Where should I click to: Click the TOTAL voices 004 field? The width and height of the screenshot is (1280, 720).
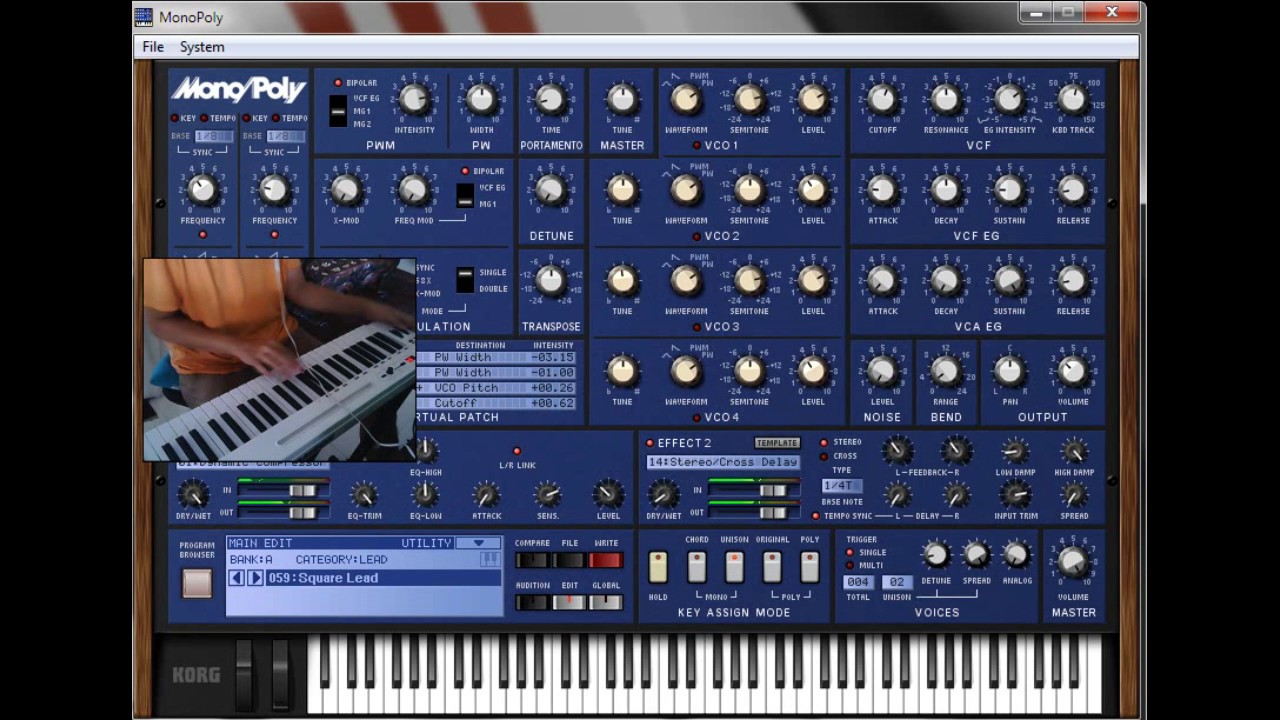coord(858,582)
